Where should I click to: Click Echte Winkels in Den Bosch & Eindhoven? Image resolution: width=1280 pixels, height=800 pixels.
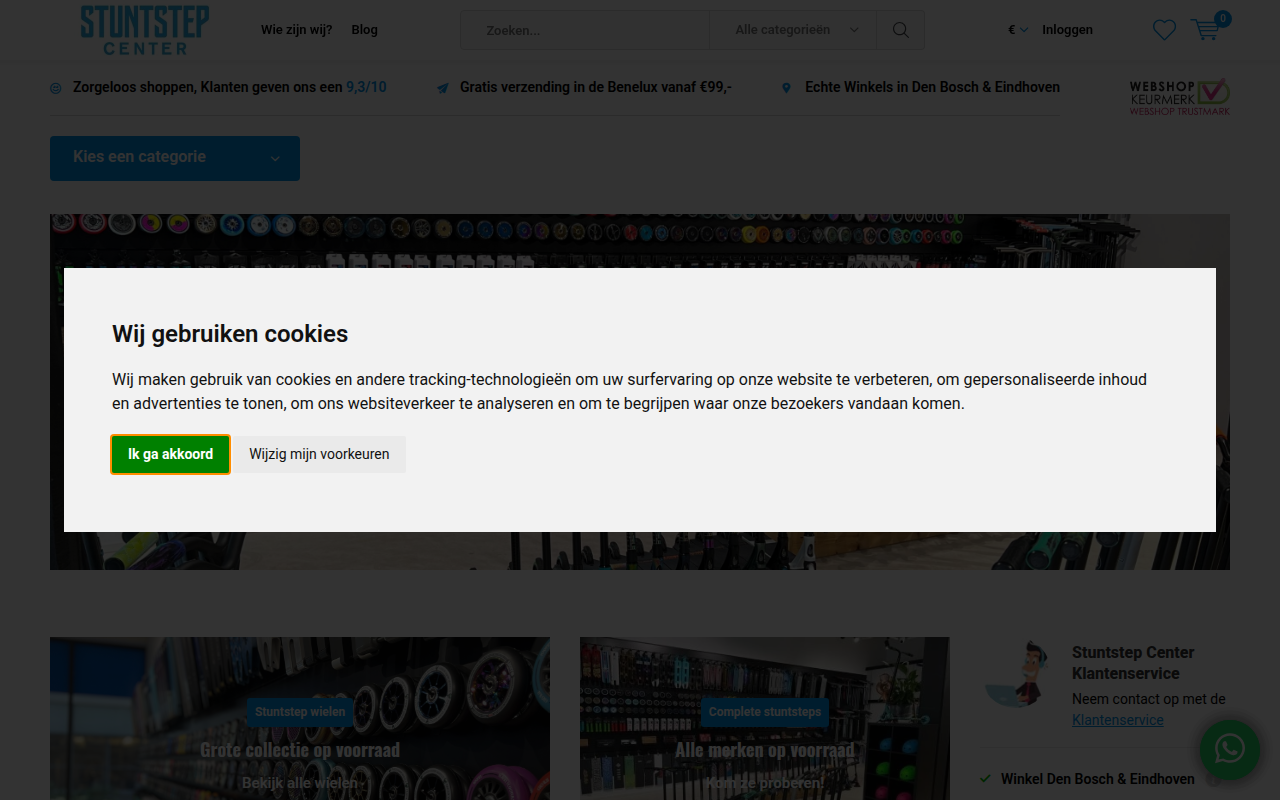(x=932, y=88)
